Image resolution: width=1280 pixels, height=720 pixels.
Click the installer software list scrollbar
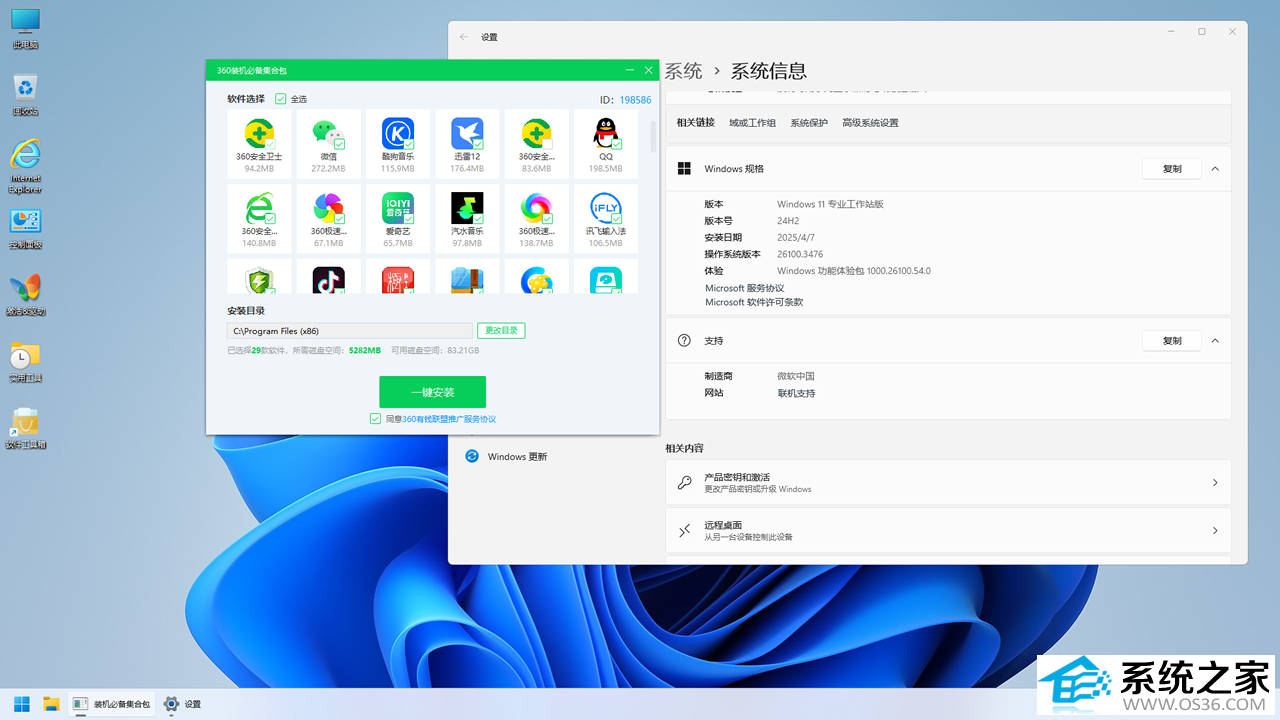pos(653,136)
